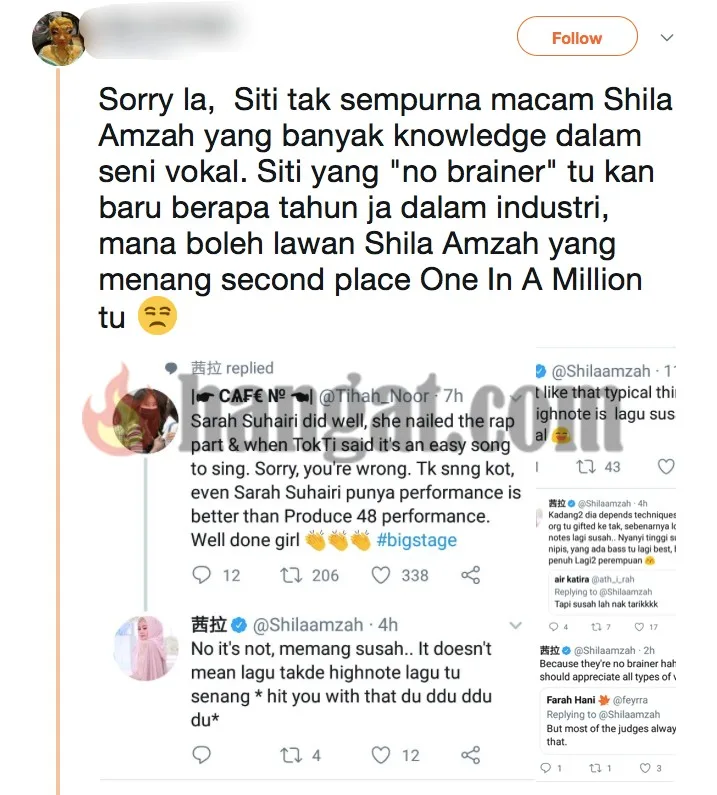
Task: Expand the chevron menu on the Shilaamzah 4h reply
Action: 515,626
